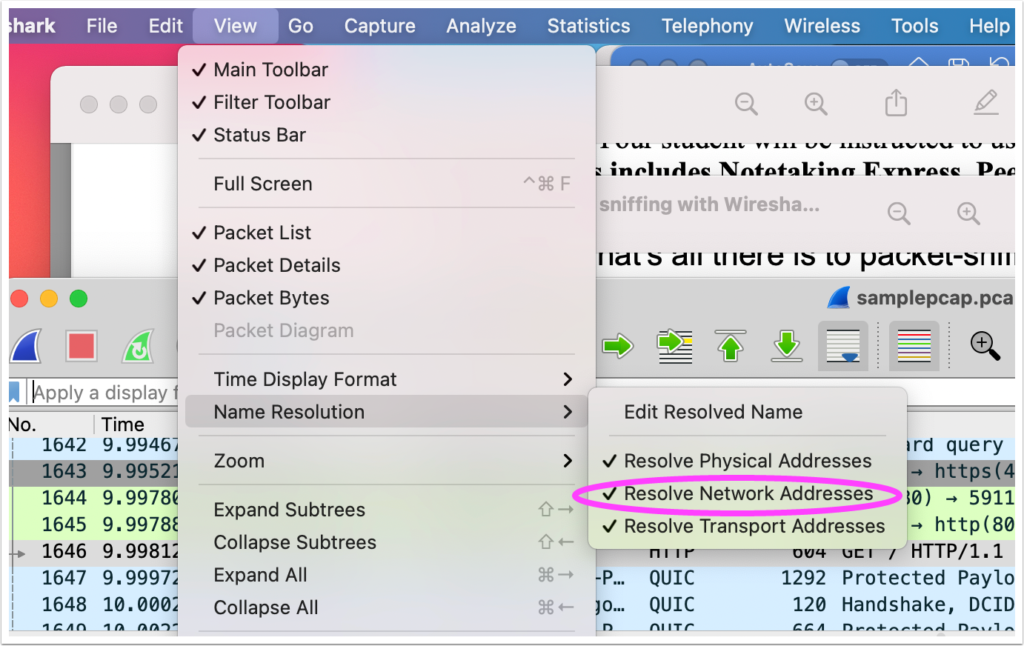
Task: Click the red stop capture icon
Action: point(81,346)
